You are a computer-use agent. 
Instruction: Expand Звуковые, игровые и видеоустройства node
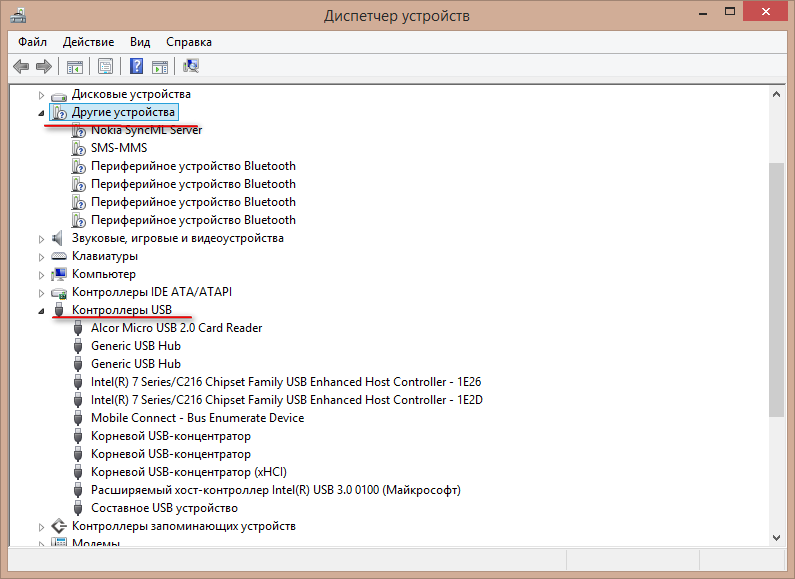(x=42, y=239)
